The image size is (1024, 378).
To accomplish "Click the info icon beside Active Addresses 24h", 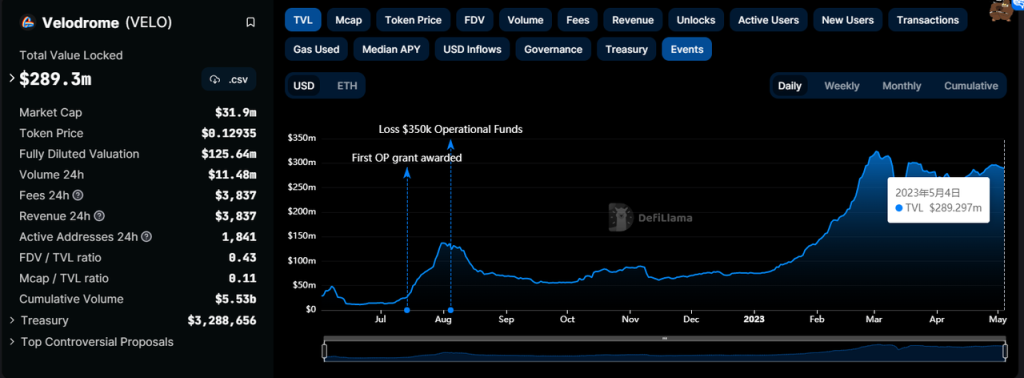I will tap(146, 237).
